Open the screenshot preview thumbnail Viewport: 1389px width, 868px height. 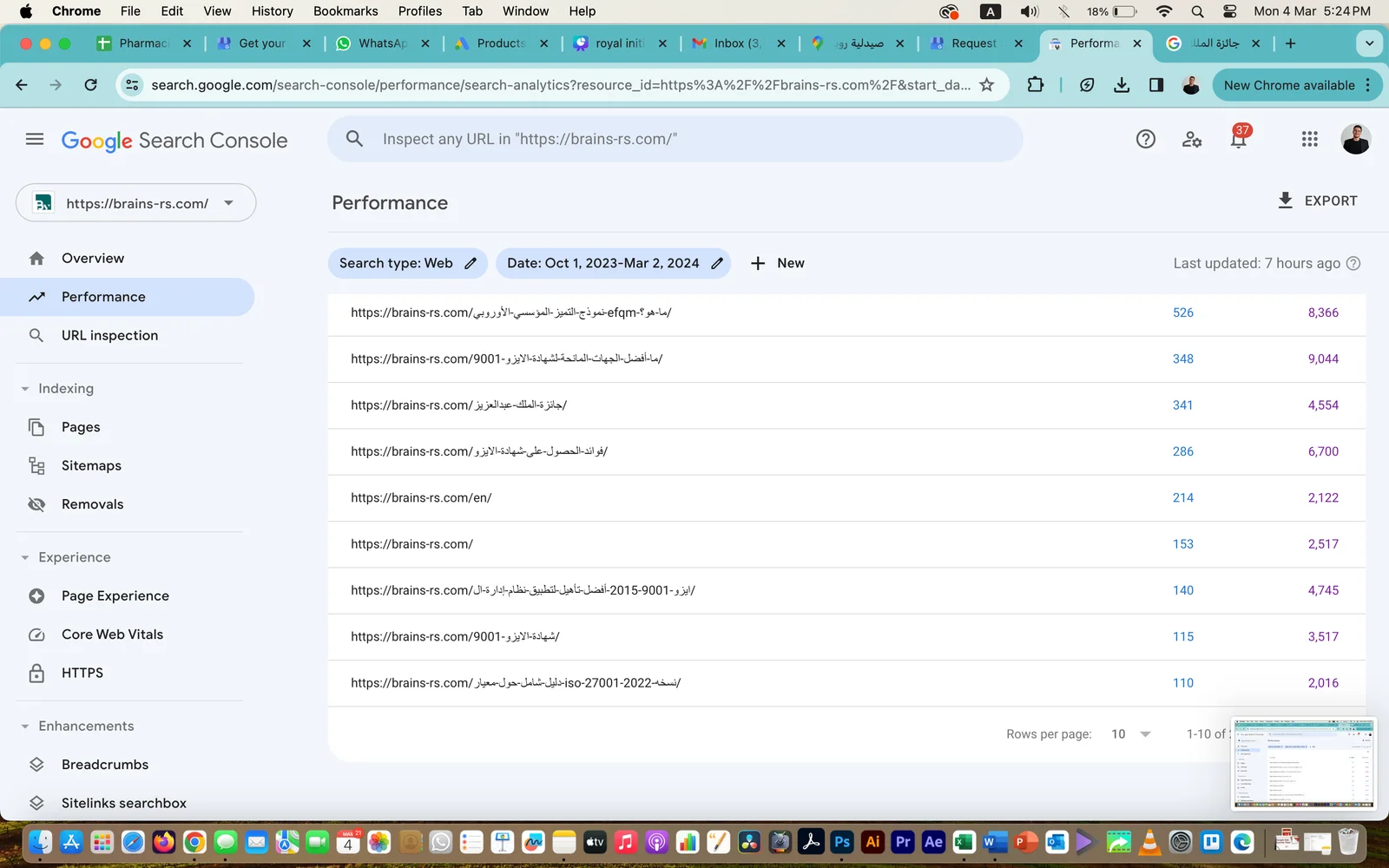(1304, 763)
